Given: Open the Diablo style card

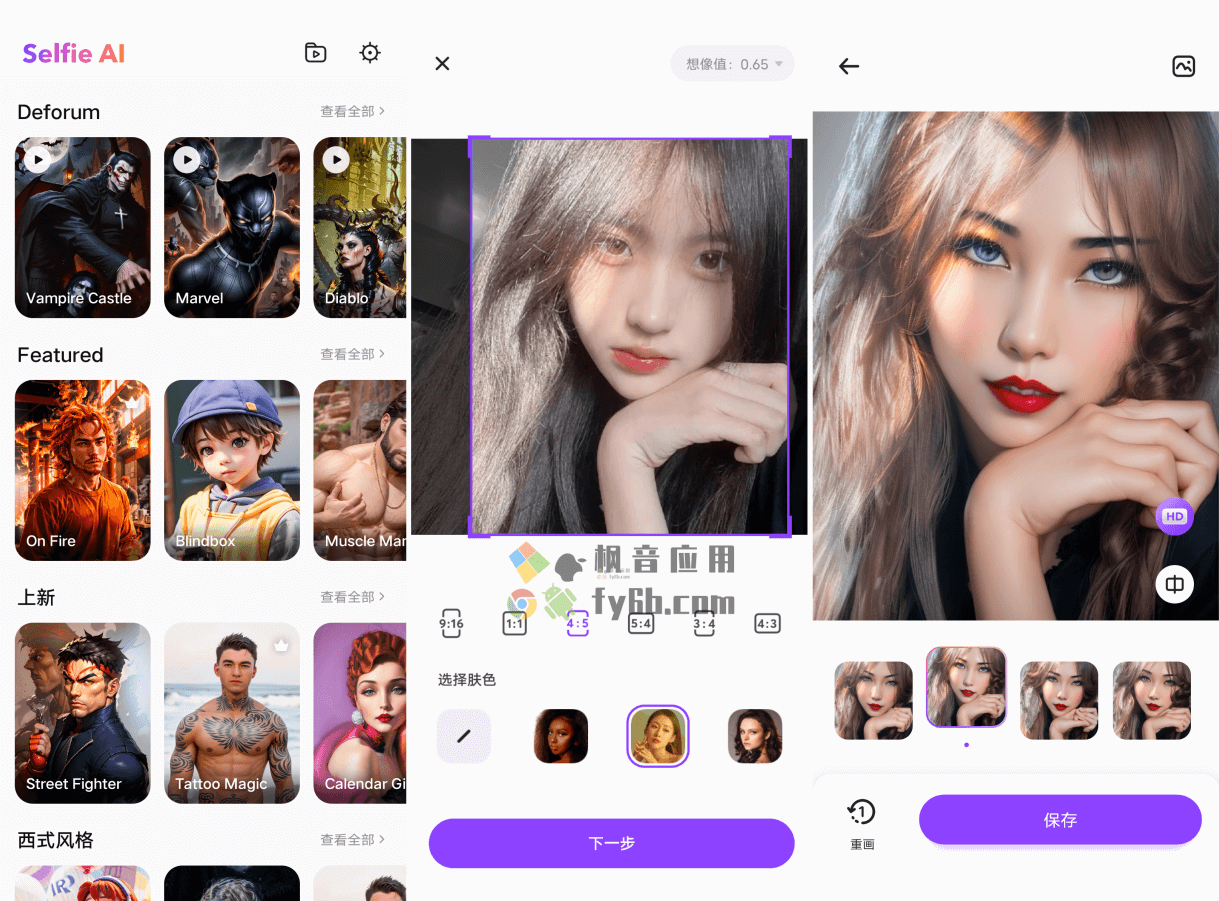Looking at the screenshot, I should pyautogui.click(x=360, y=228).
